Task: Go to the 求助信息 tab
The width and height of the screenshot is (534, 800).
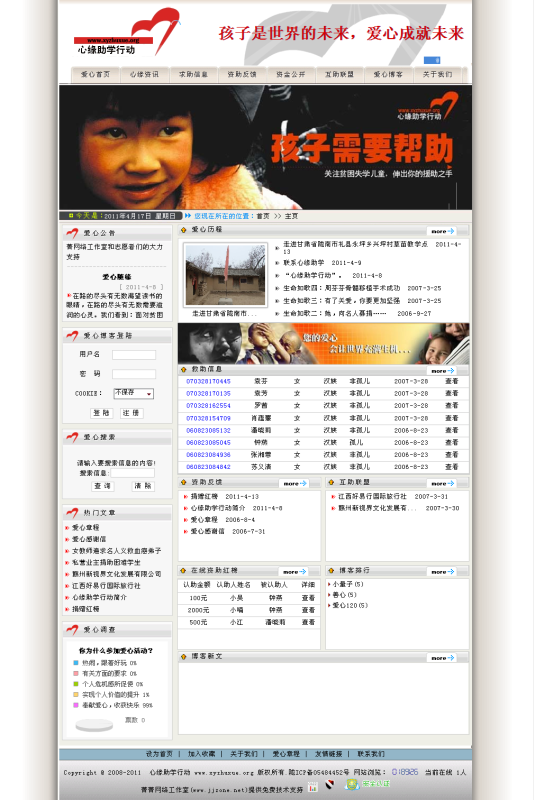Action: pos(193,74)
